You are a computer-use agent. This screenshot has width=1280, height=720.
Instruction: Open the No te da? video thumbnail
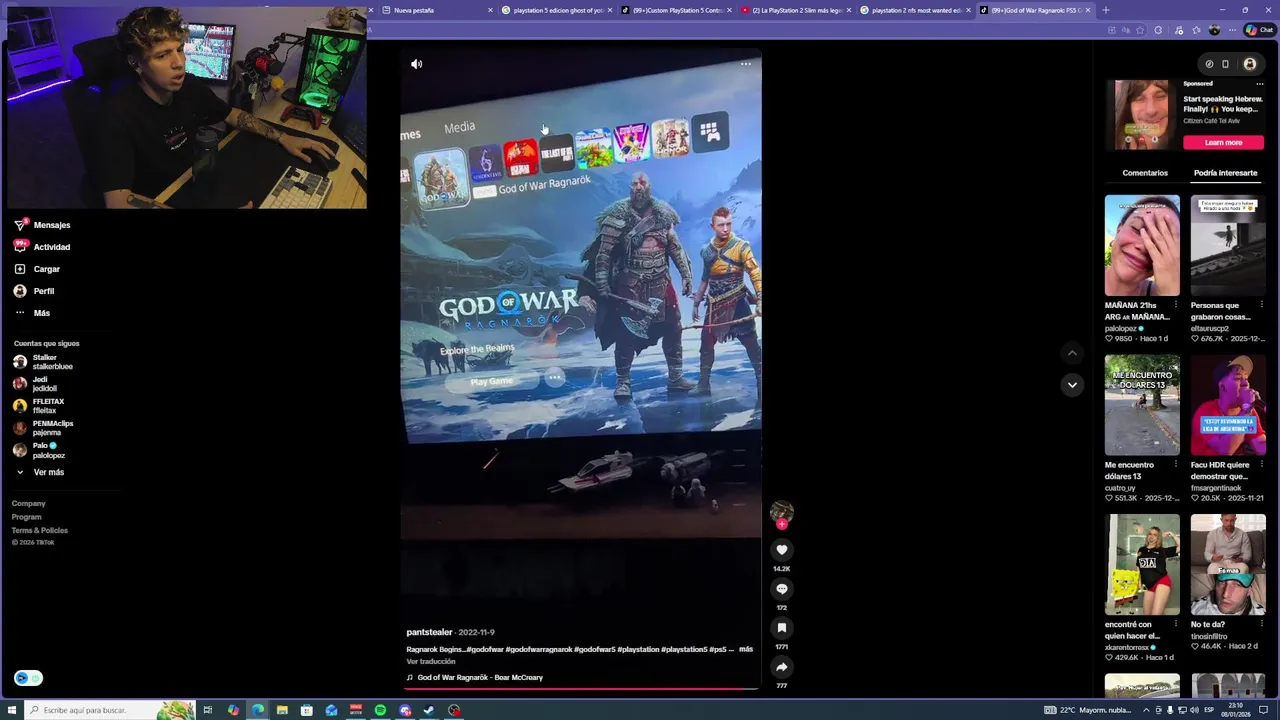[x=1228, y=565]
